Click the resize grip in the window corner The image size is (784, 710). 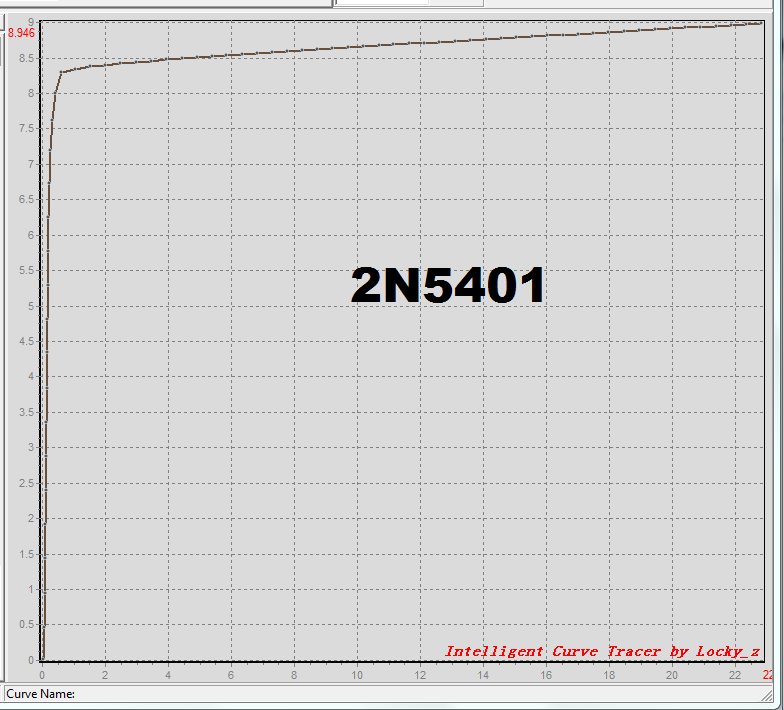(766, 694)
